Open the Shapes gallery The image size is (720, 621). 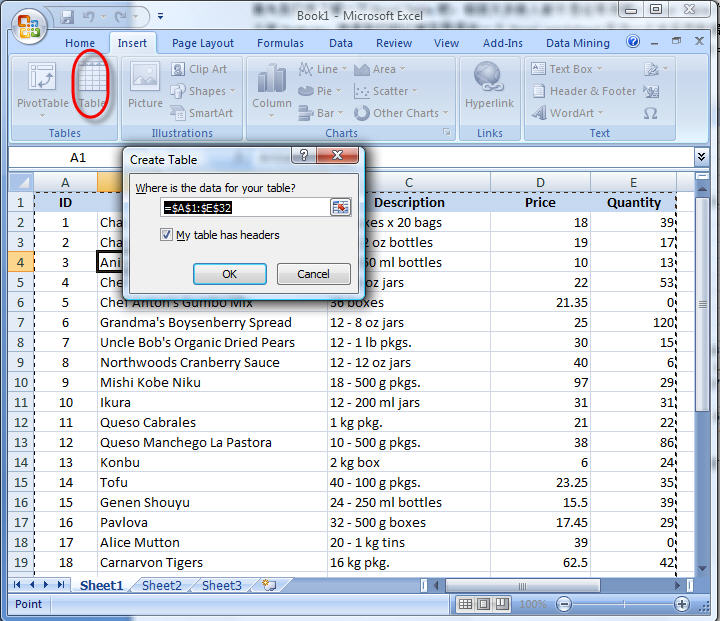202,91
